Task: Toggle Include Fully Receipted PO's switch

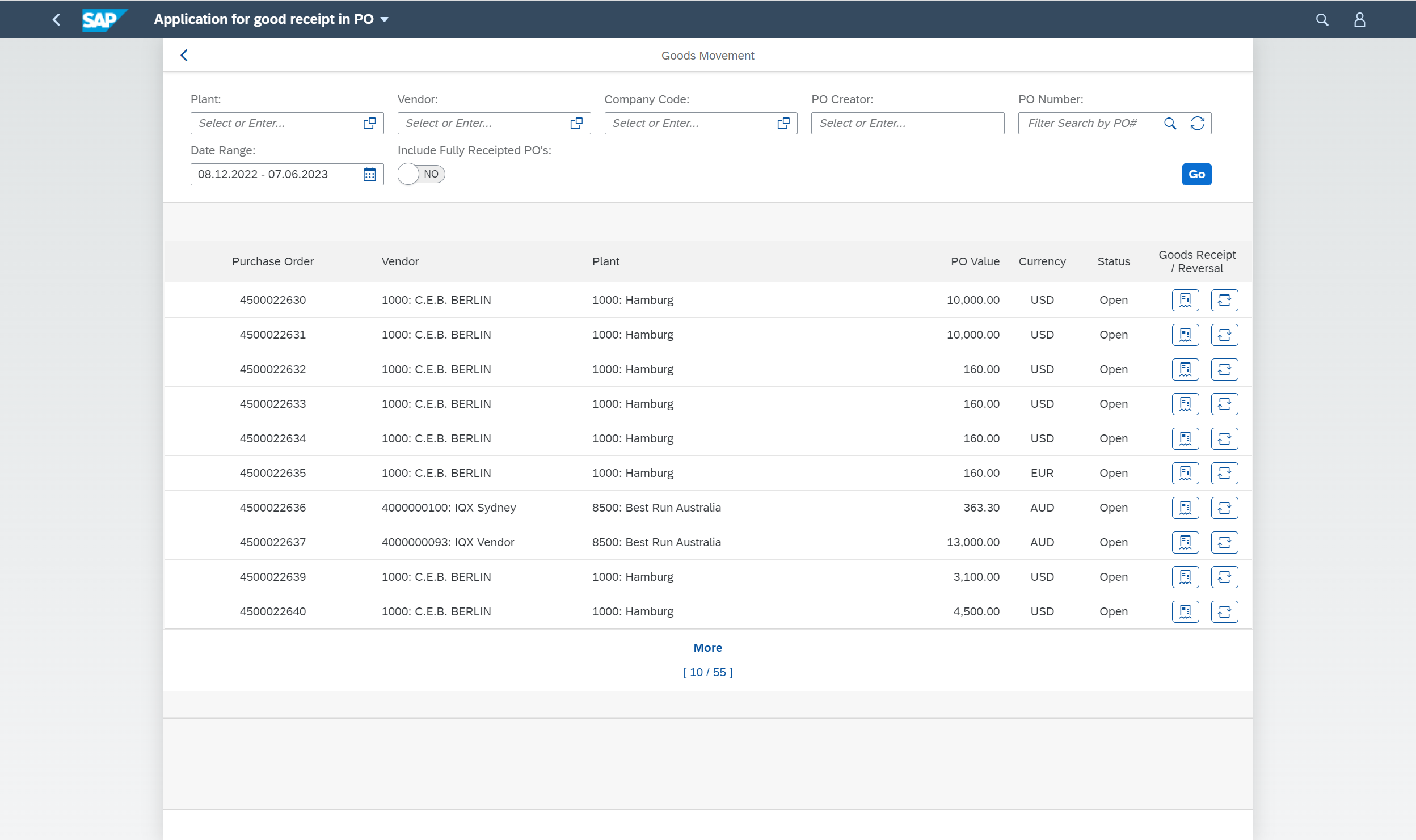Action: [420, 174]
